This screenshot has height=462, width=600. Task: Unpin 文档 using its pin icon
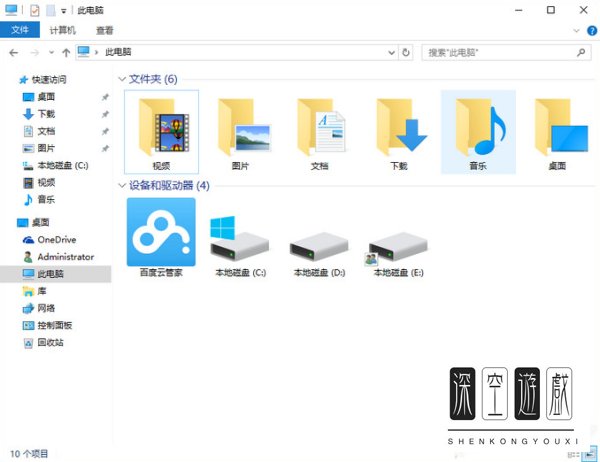coord(105,131)
